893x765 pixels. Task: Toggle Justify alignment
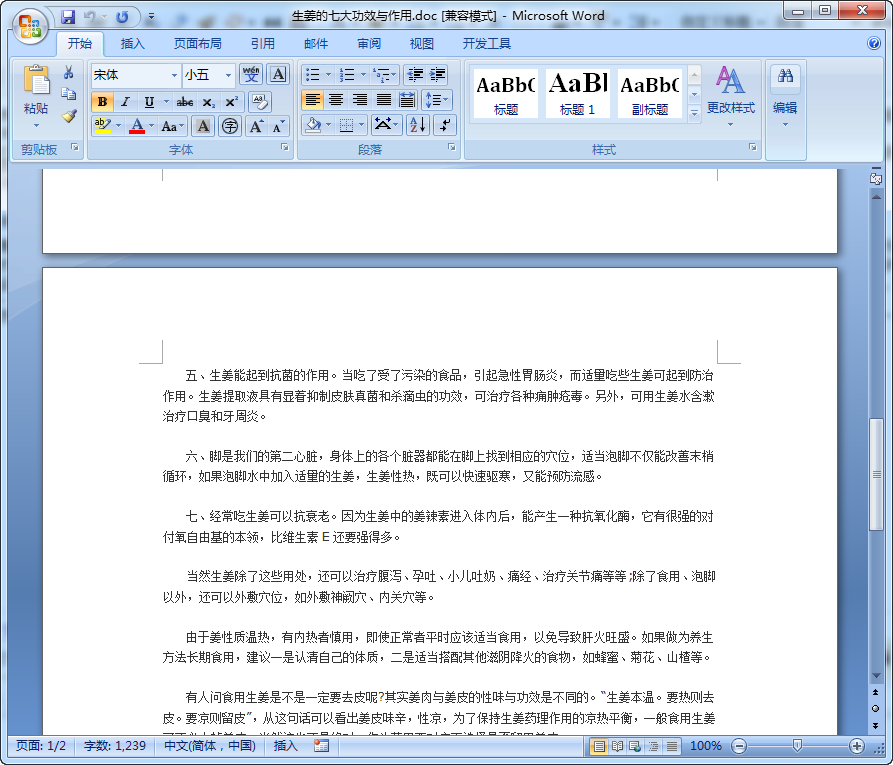[384, 100]
